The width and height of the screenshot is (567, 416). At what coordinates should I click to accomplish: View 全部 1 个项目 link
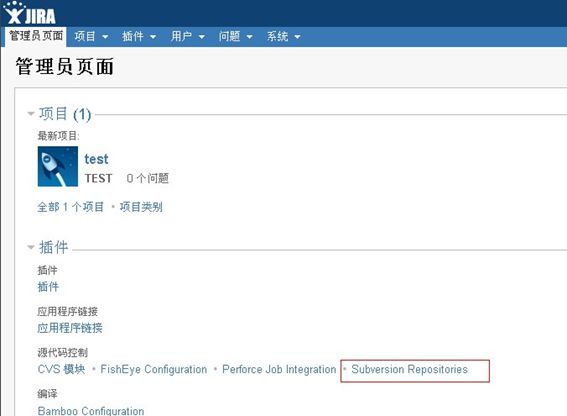point(71,207)
